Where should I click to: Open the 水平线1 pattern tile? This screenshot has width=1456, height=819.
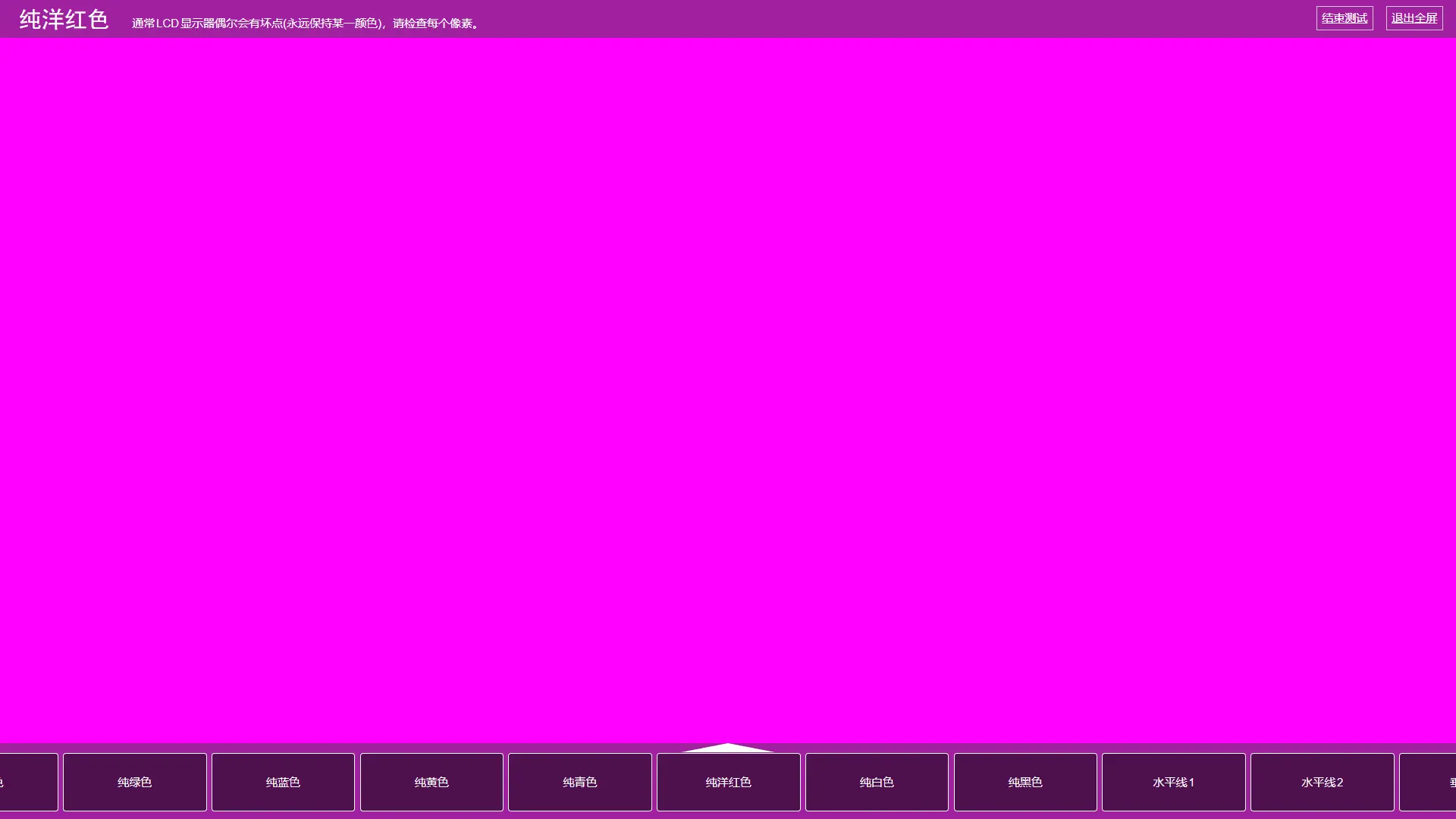(1173, 782)
